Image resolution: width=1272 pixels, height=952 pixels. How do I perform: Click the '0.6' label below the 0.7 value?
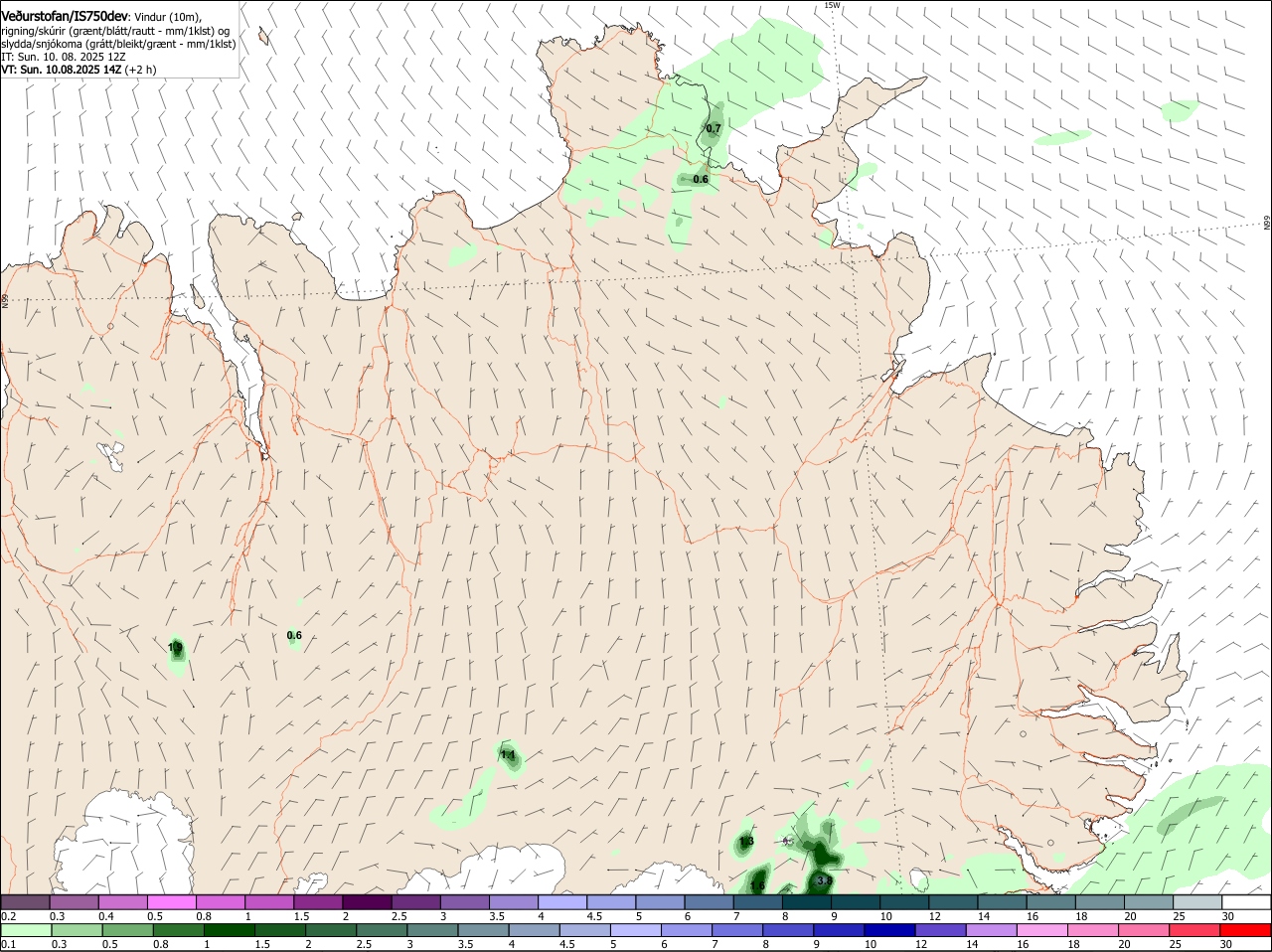coord(701,179)
